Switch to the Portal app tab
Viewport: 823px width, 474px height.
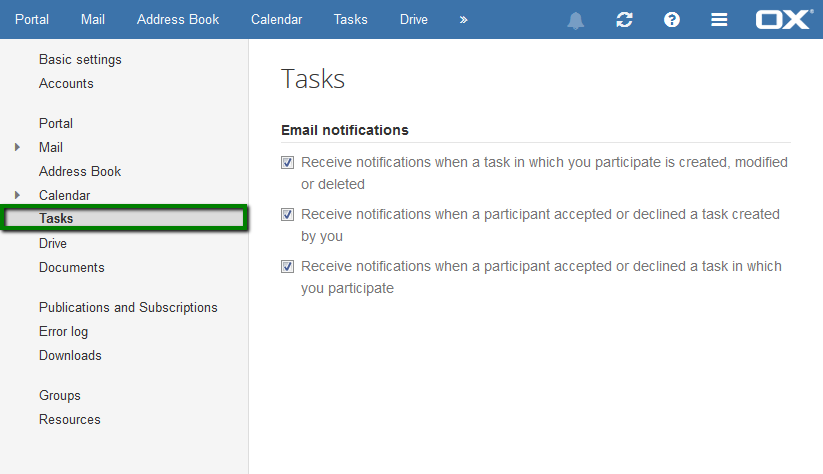(x=32, y=19)
